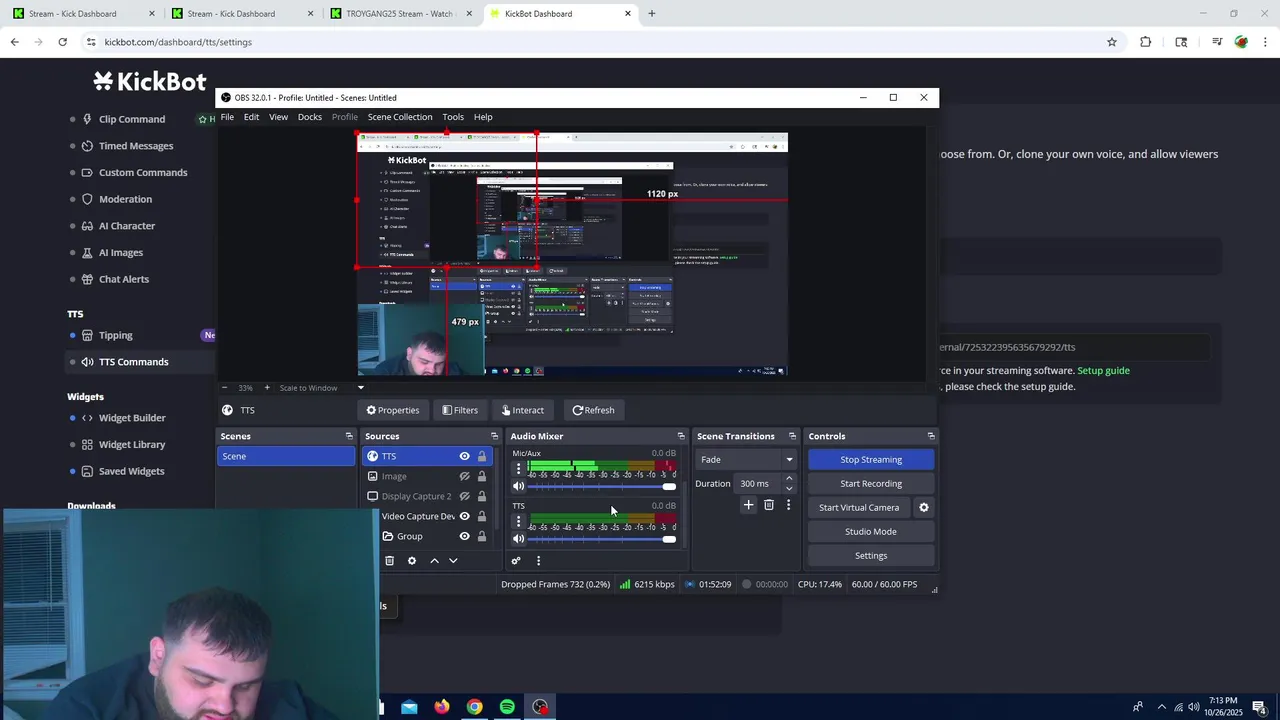Hide the Video Capture Device source
This screenshot has width=1280, height=720.
pyautogui.click(x=464, y=516)
